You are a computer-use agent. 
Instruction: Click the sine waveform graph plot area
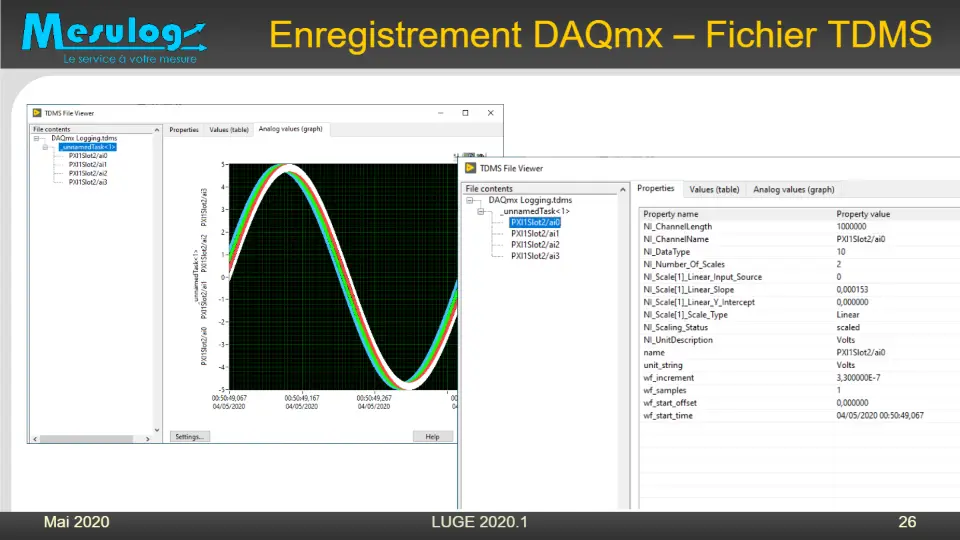tap(343, 276)
